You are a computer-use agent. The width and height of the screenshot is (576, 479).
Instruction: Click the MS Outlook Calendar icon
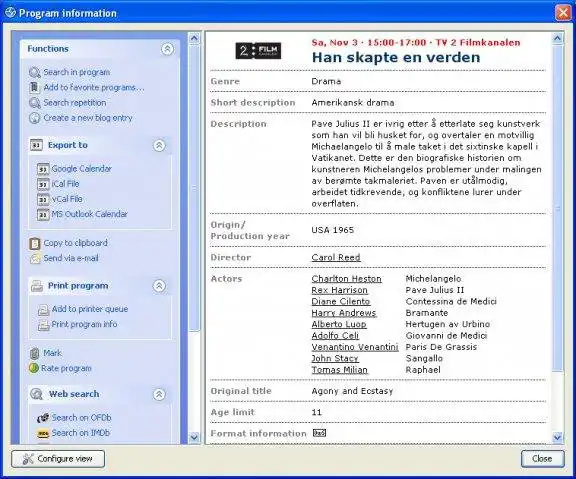43,214
